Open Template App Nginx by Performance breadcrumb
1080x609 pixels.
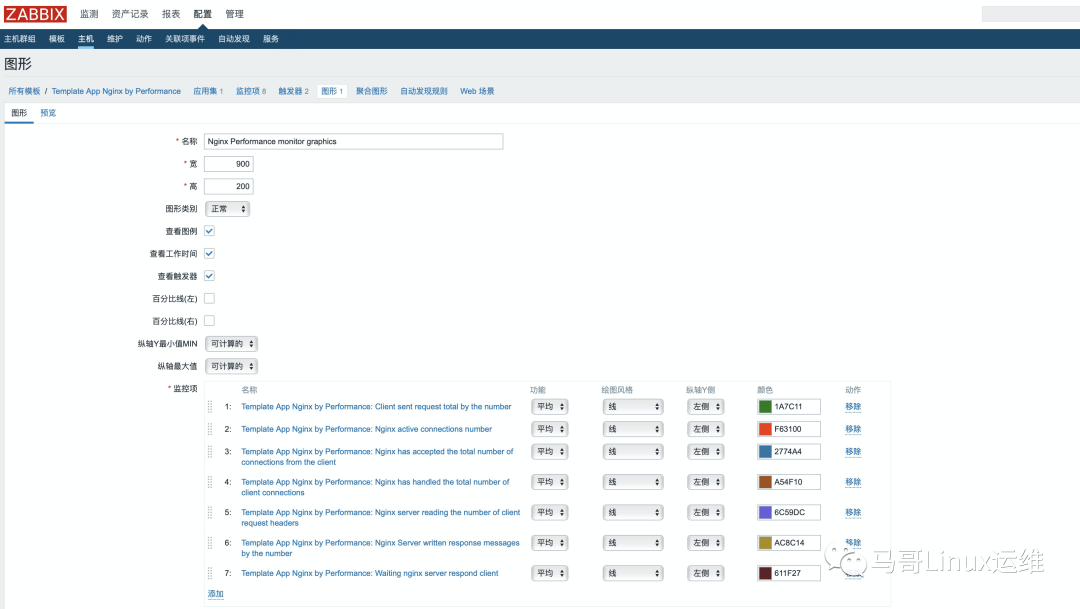click(116, 91)
